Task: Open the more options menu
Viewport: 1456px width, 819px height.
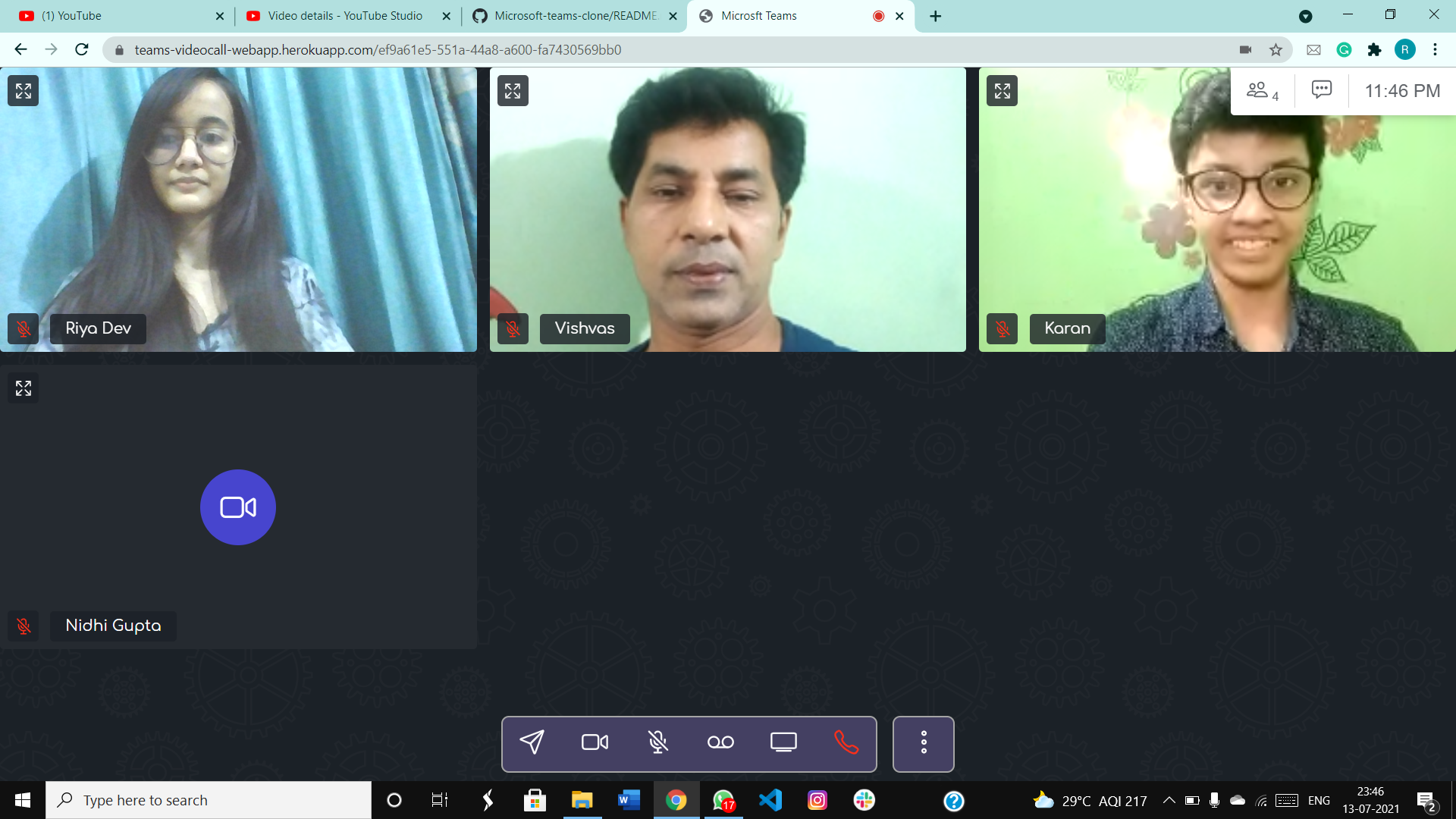Action: tap(923, 743)
